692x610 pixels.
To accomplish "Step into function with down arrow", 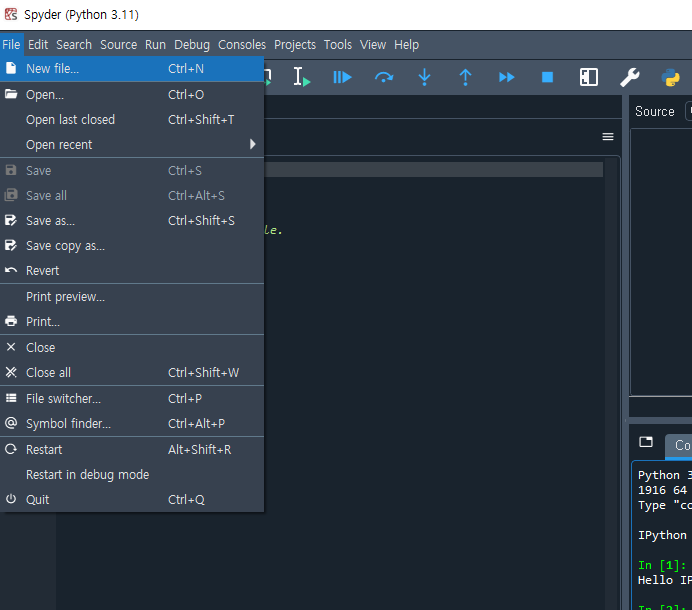I will pyautogui.click(x=424, y=77).
